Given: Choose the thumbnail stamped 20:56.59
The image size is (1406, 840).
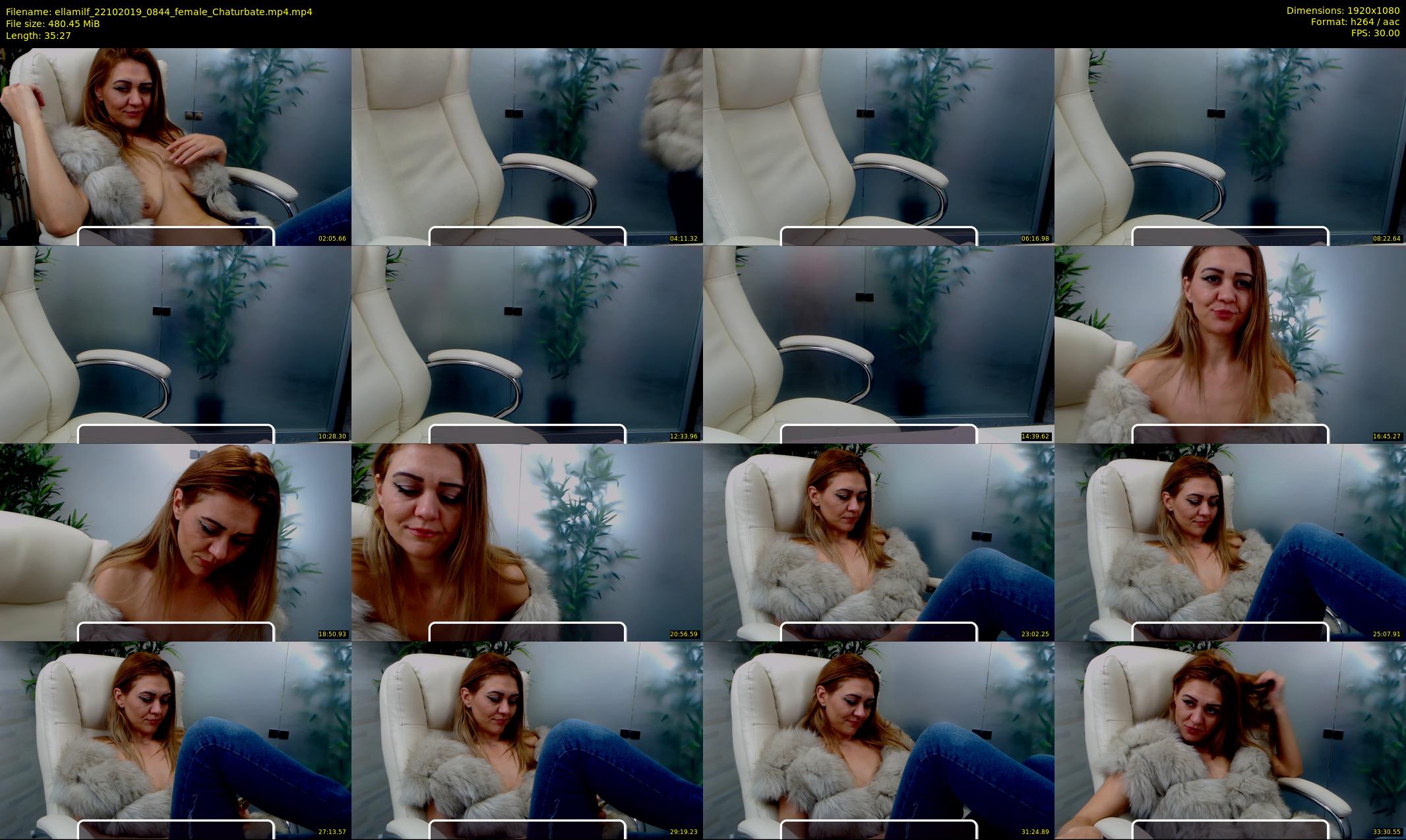Looking at the screenshot, I should pos(527,542).
